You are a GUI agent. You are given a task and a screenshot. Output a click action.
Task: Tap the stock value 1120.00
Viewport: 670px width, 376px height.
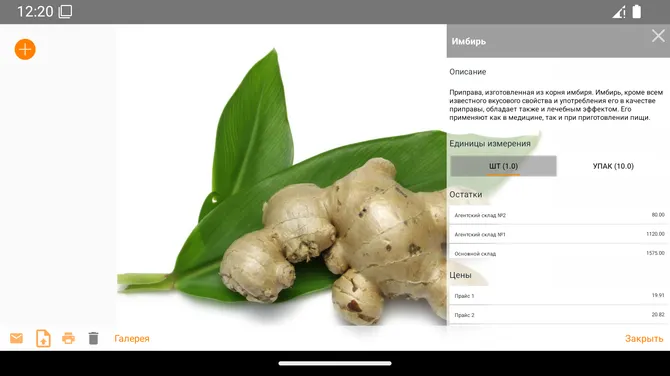[655, 234]
